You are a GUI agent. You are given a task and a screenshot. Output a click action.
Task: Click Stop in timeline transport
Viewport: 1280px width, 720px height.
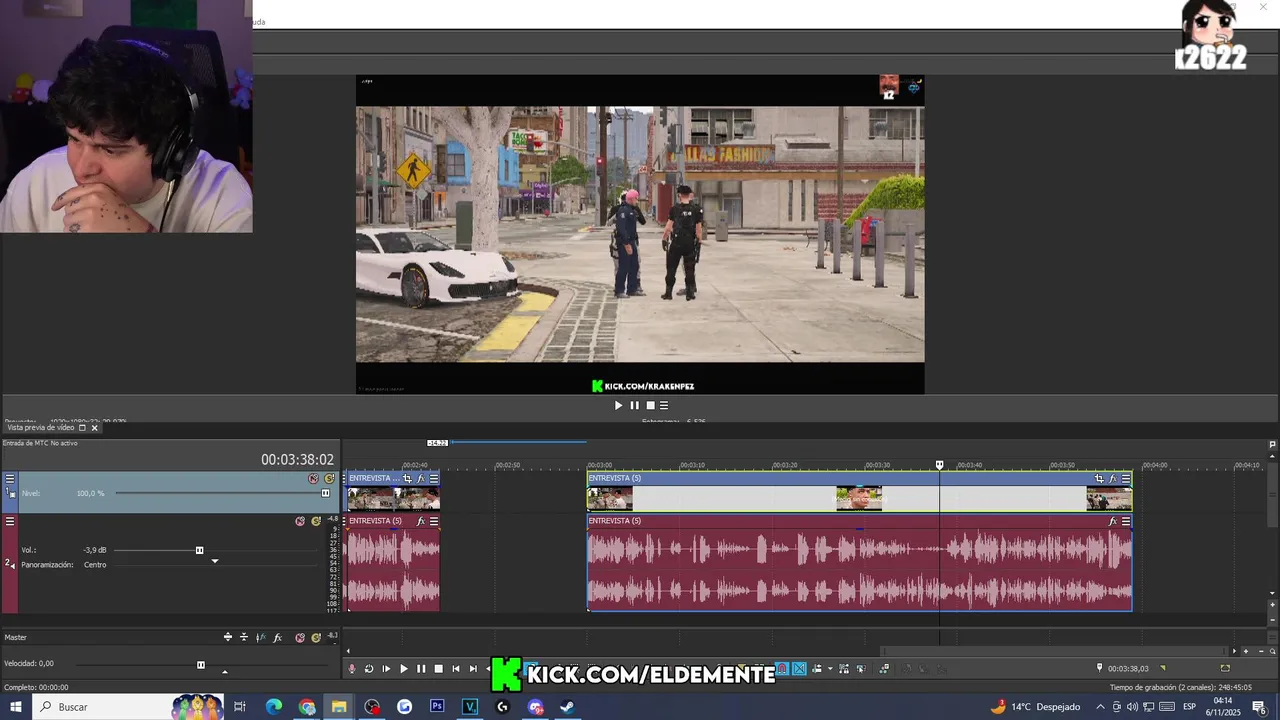point(438,669)
